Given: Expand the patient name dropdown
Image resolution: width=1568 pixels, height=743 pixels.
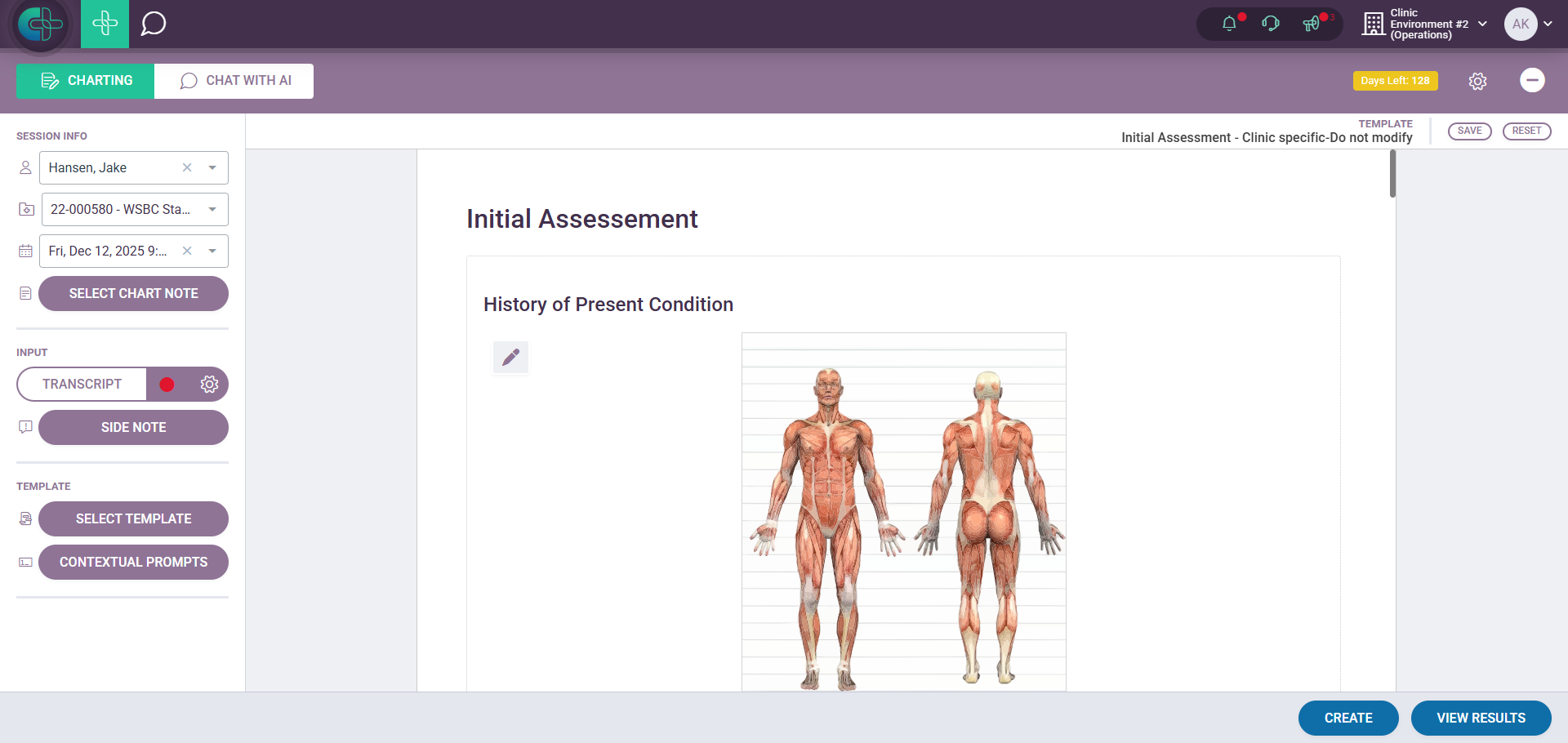Looking at the screenshot, I should coord(212,168).
